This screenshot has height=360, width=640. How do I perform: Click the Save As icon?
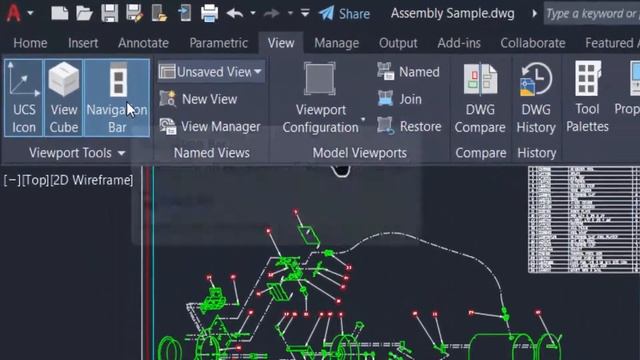click(x=134, y=13)
